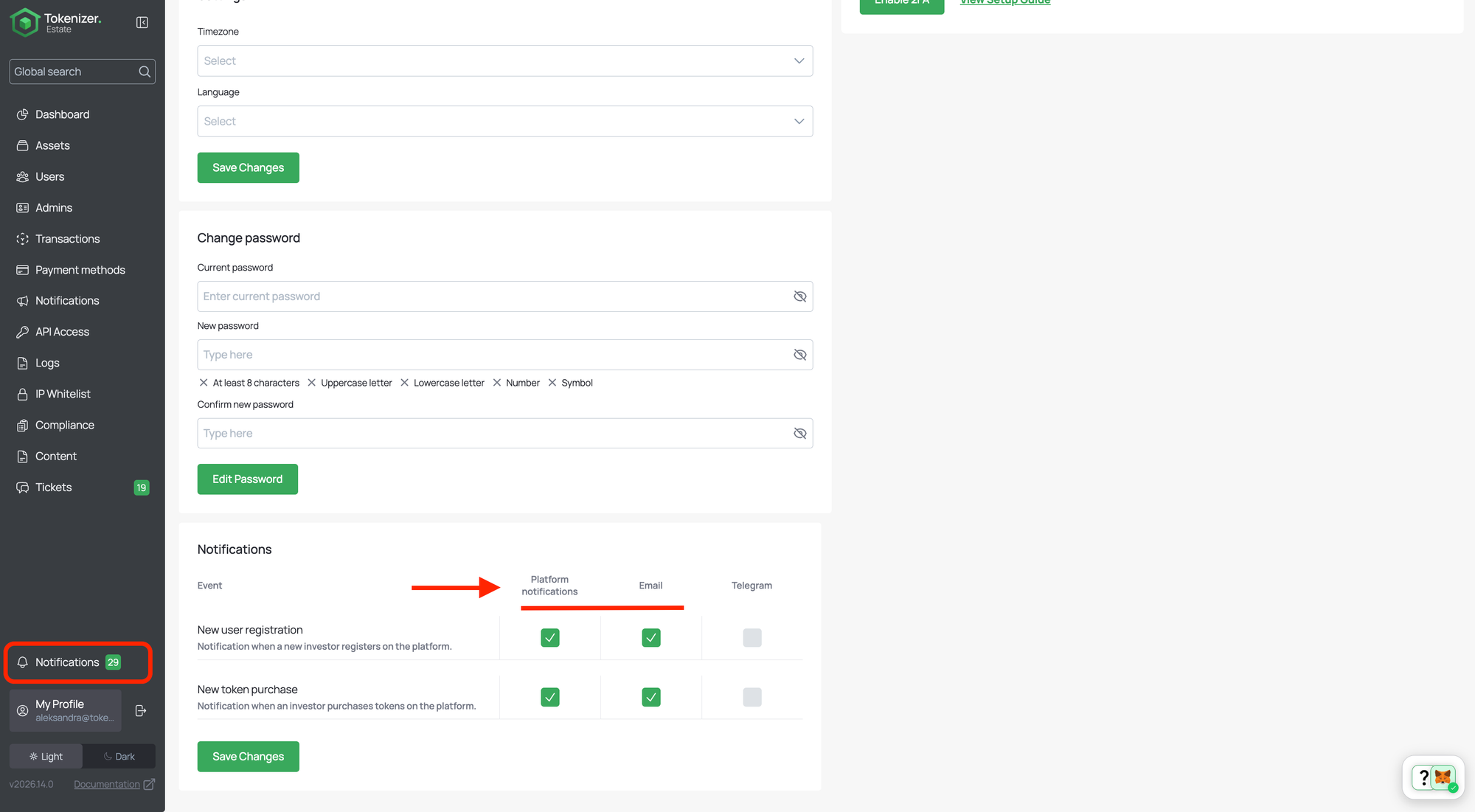Uncheck Platform notifications for New token purchase
This screenshot has width=1475, height=812.
click(549, 698)
